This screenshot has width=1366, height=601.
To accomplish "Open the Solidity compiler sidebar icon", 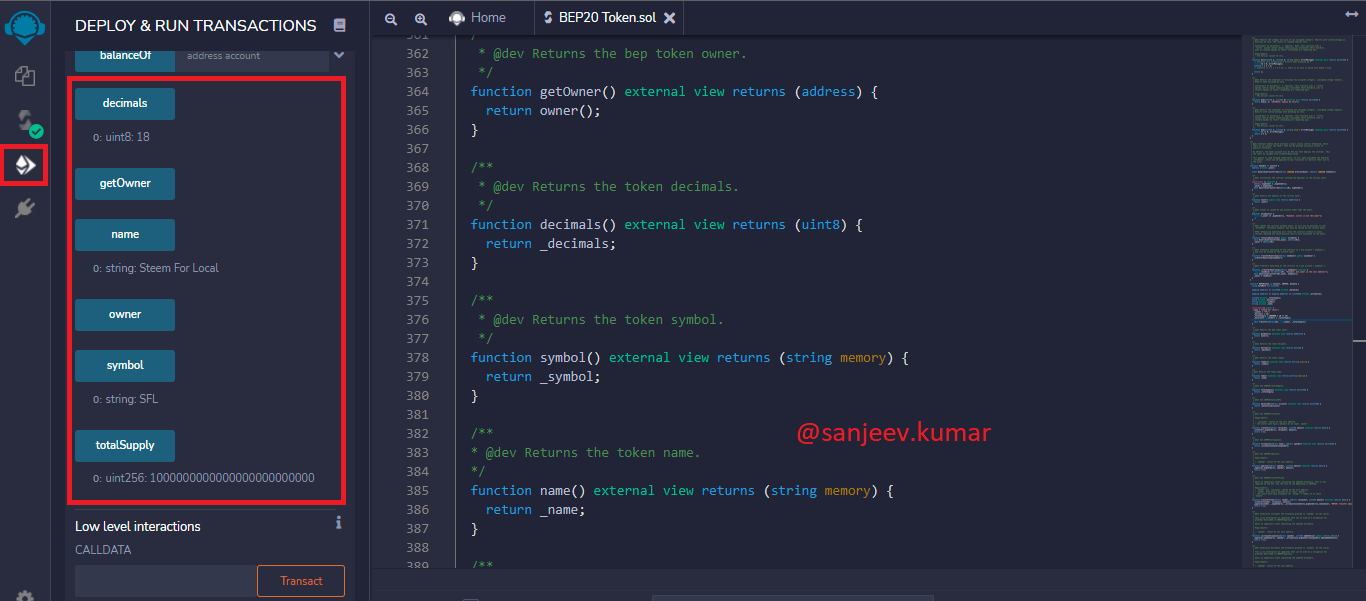I will (26, 122).
